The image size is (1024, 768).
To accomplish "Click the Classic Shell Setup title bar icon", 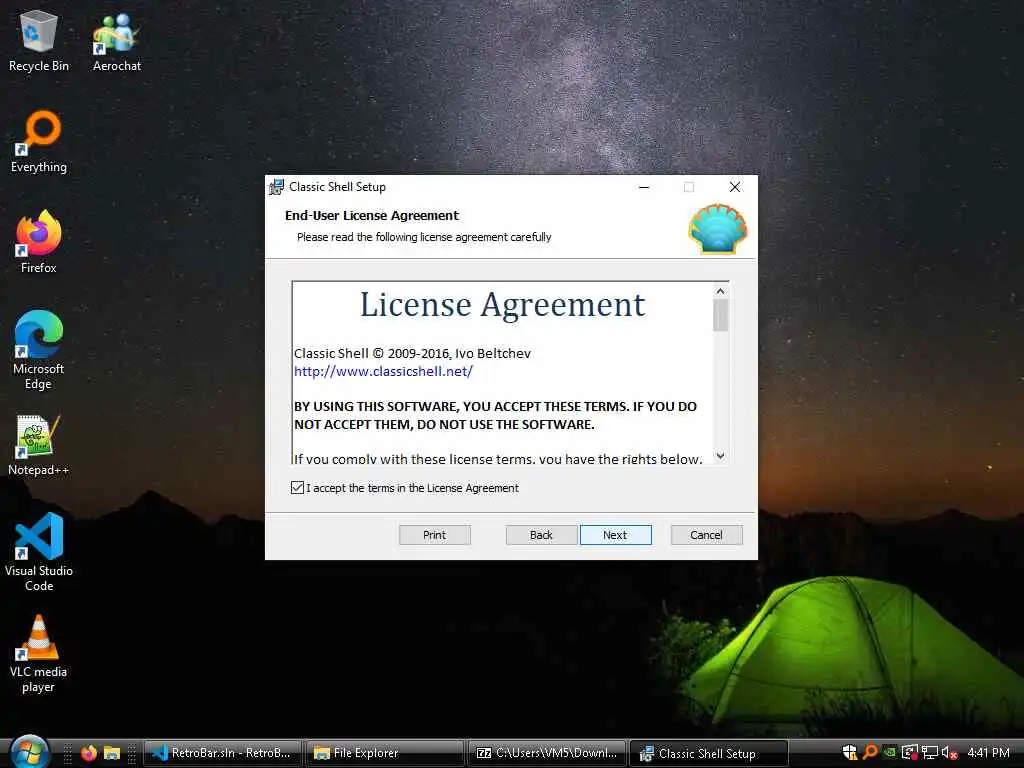I will (276, 187).
